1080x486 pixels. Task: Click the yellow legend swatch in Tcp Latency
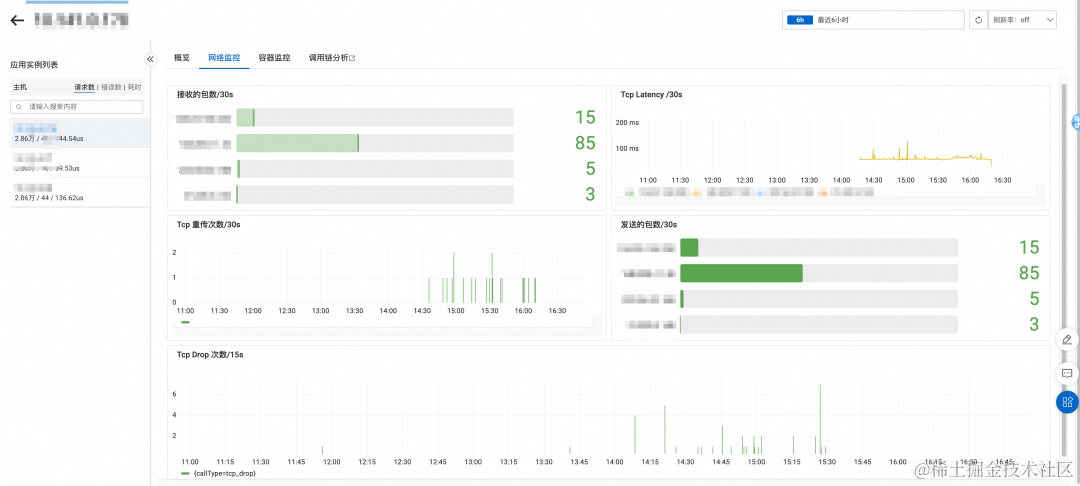click(696, 193)
